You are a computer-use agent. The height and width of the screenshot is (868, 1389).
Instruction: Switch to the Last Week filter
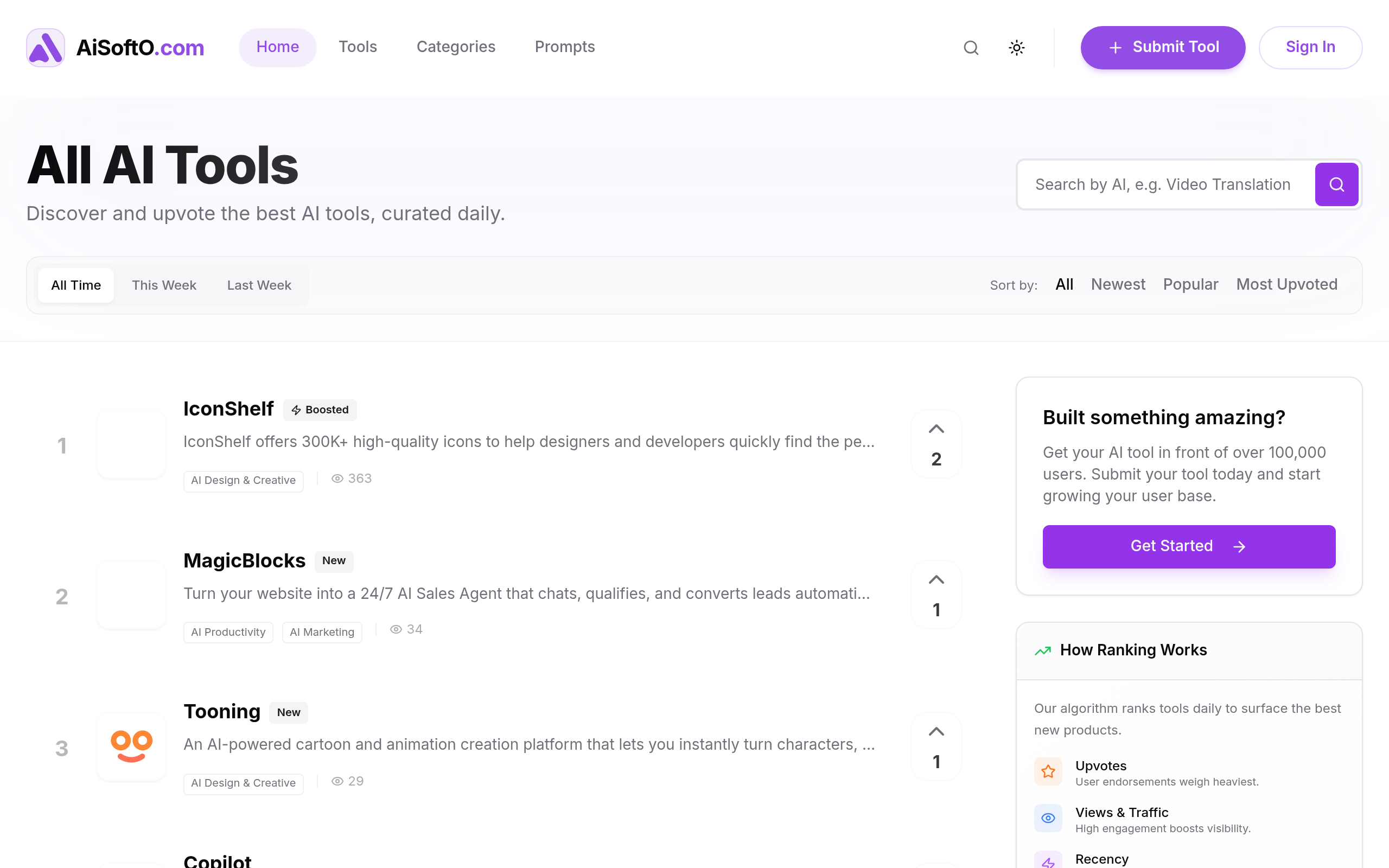pyautogui.click(x=259, y=285)
